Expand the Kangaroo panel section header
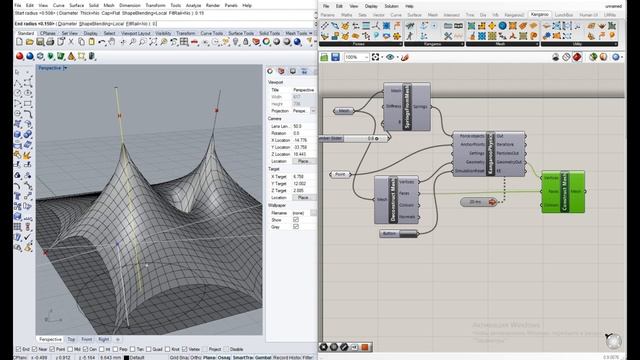Screen dimensions: 640x360 click(x=434, y=44)
